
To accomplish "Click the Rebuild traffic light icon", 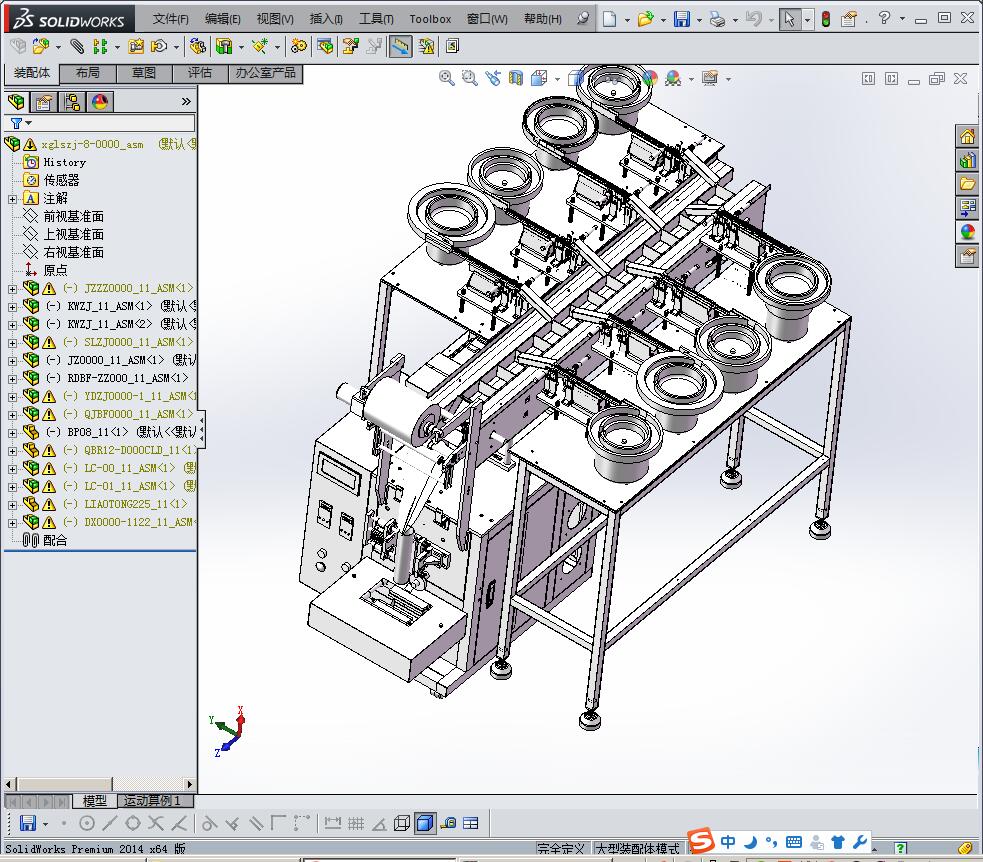I will point(825,19).
